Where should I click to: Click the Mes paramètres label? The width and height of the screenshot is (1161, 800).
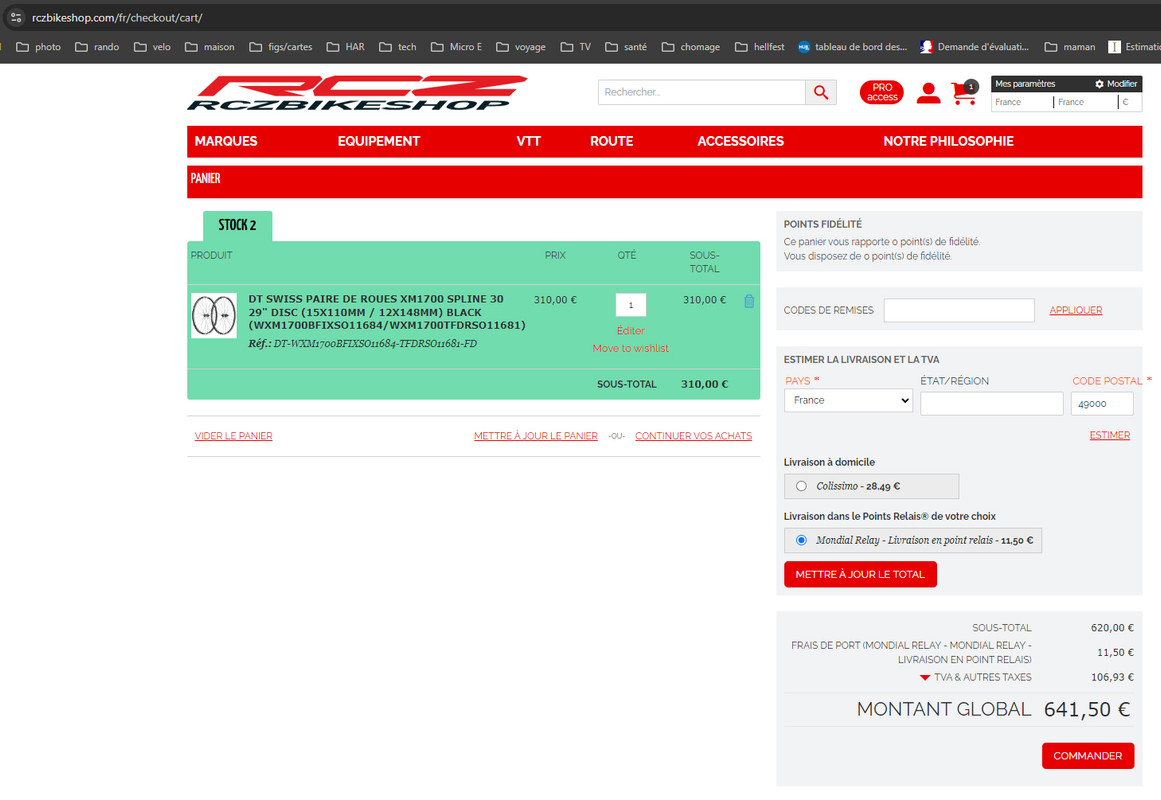pyautogui.click(x=1025, y=84)
